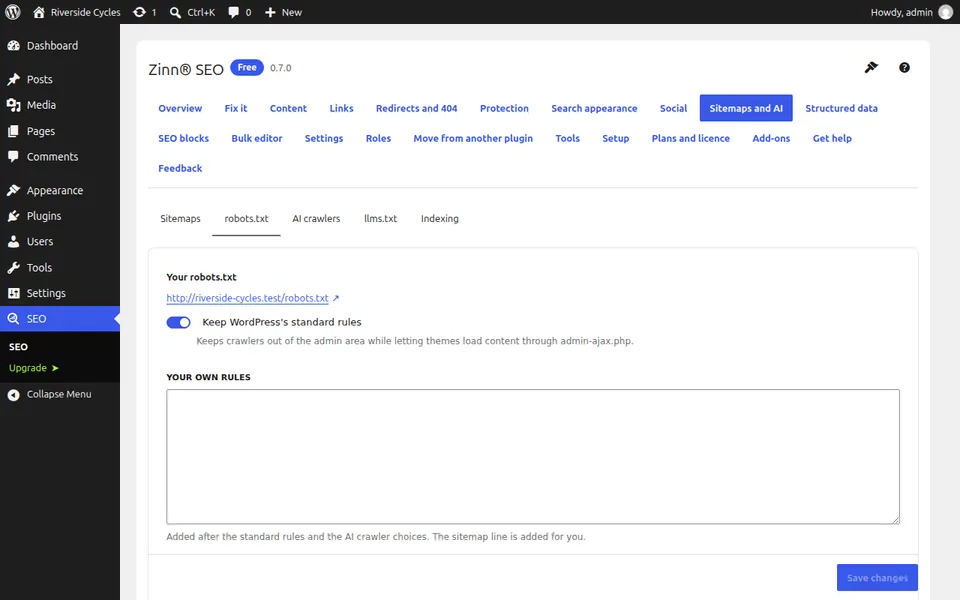This screenshot has height=600, width=960.
Task: Open comments bubble in admin bar
Action: [x=233, y=12]
